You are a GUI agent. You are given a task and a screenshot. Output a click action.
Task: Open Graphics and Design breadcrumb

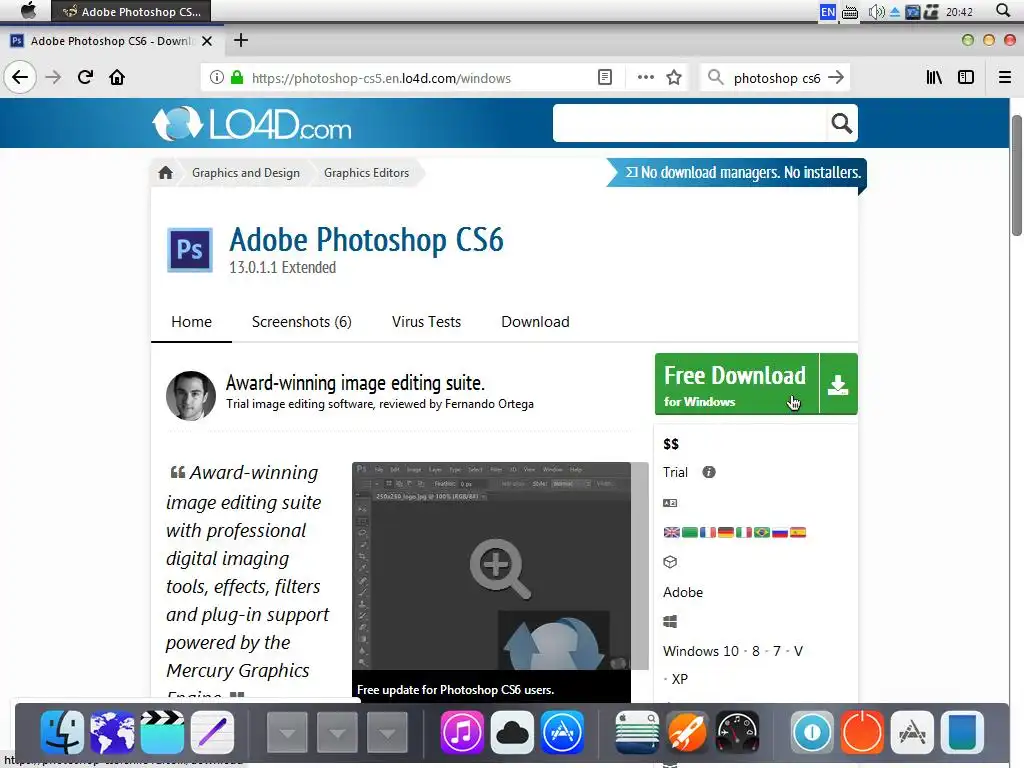[x=246, y=172]
